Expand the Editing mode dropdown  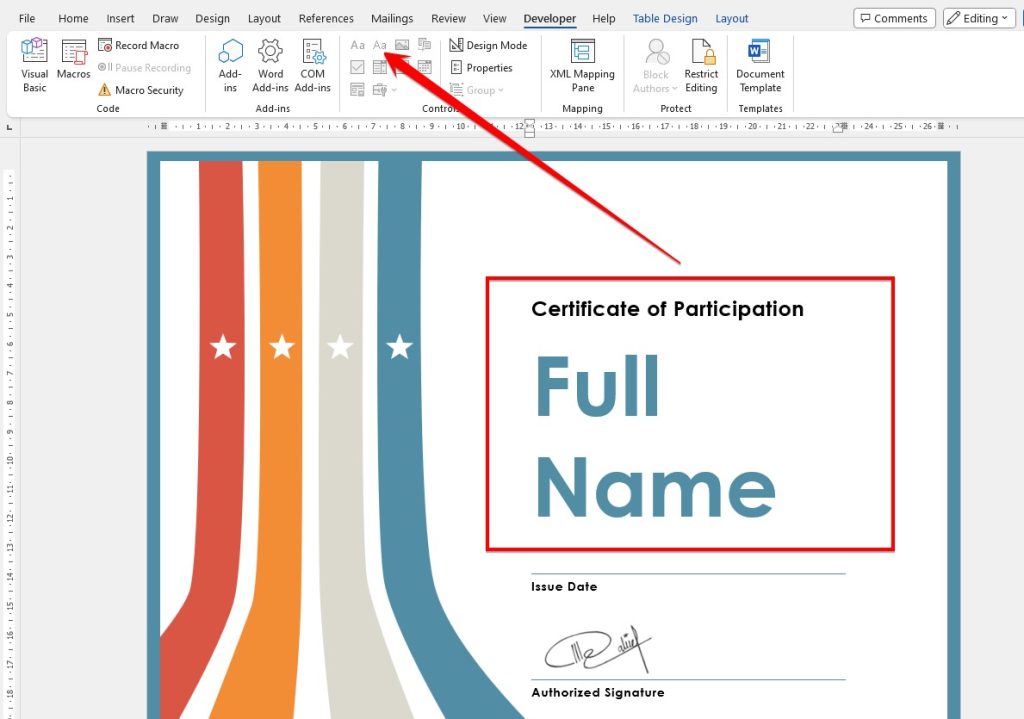click(x=978, y=18)
